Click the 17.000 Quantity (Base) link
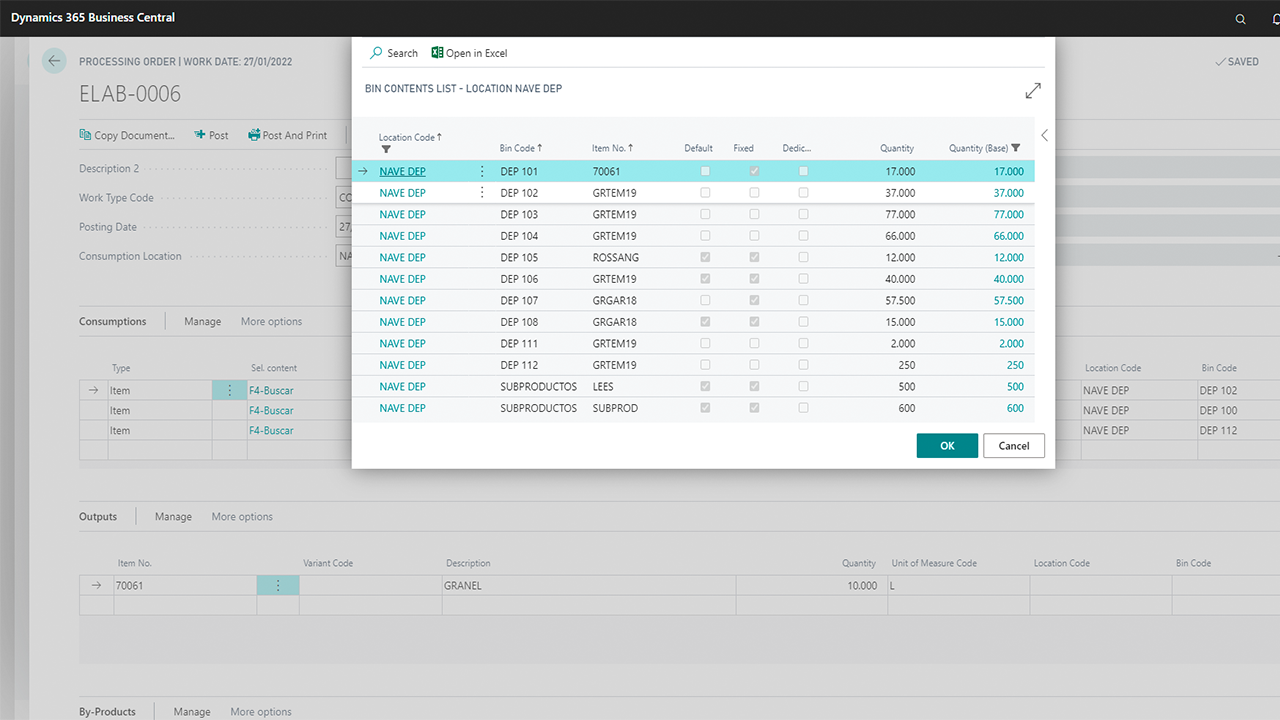This screenshot has height=720, width=1280. point(1008,171)
